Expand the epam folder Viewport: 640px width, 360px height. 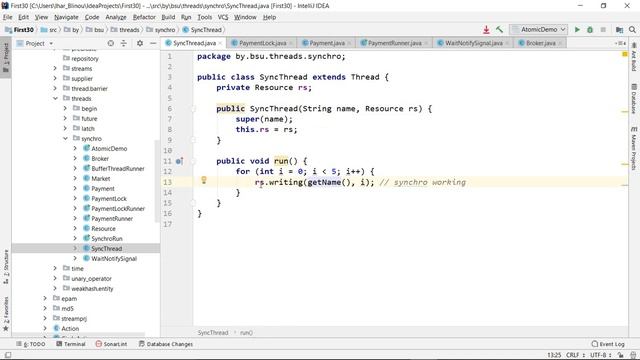[45, 298]
